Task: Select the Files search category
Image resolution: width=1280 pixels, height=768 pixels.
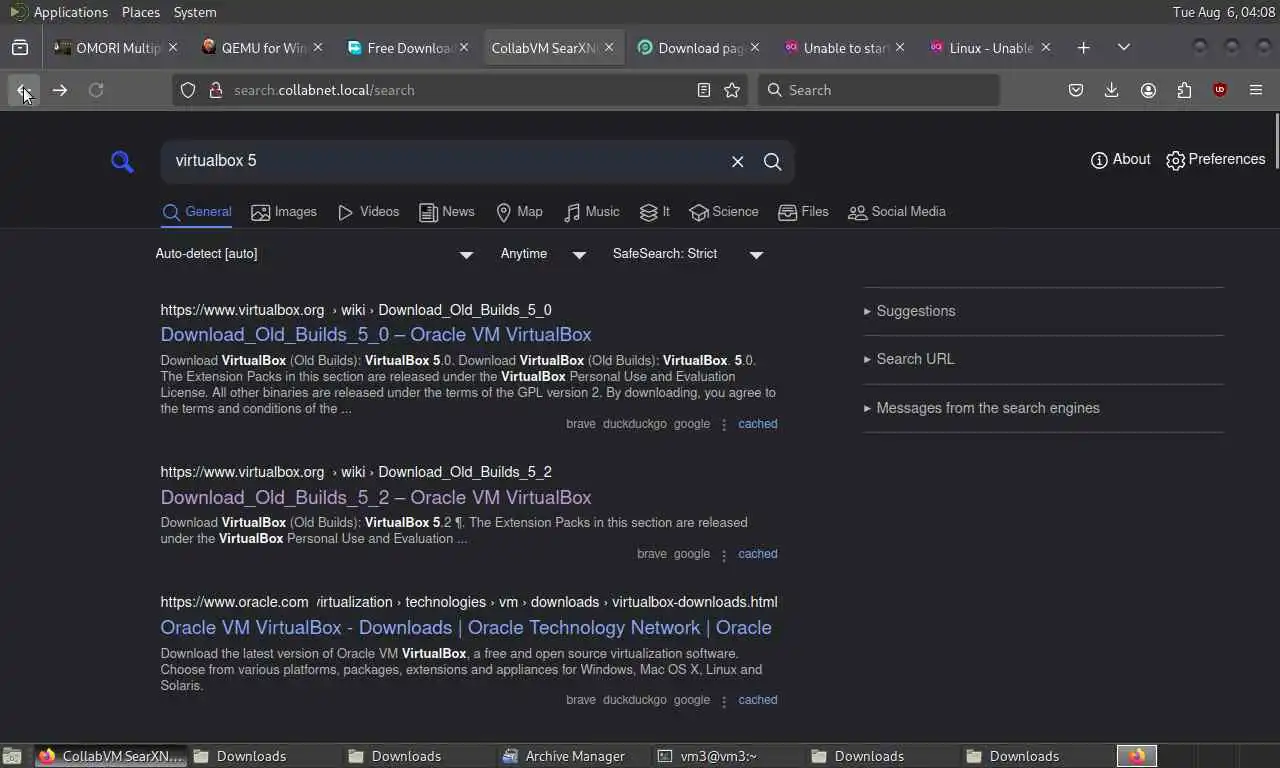Action: coord(803,212)
